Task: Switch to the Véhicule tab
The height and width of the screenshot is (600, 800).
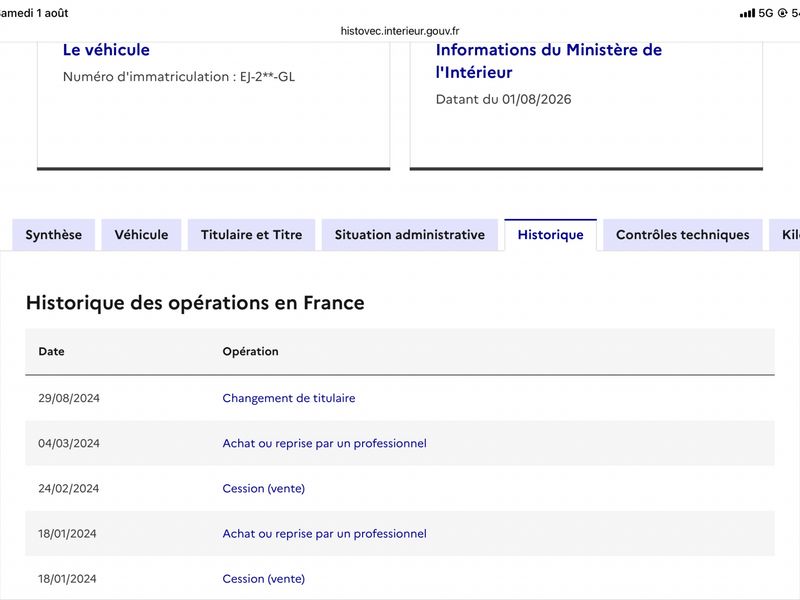Action: 141,235
